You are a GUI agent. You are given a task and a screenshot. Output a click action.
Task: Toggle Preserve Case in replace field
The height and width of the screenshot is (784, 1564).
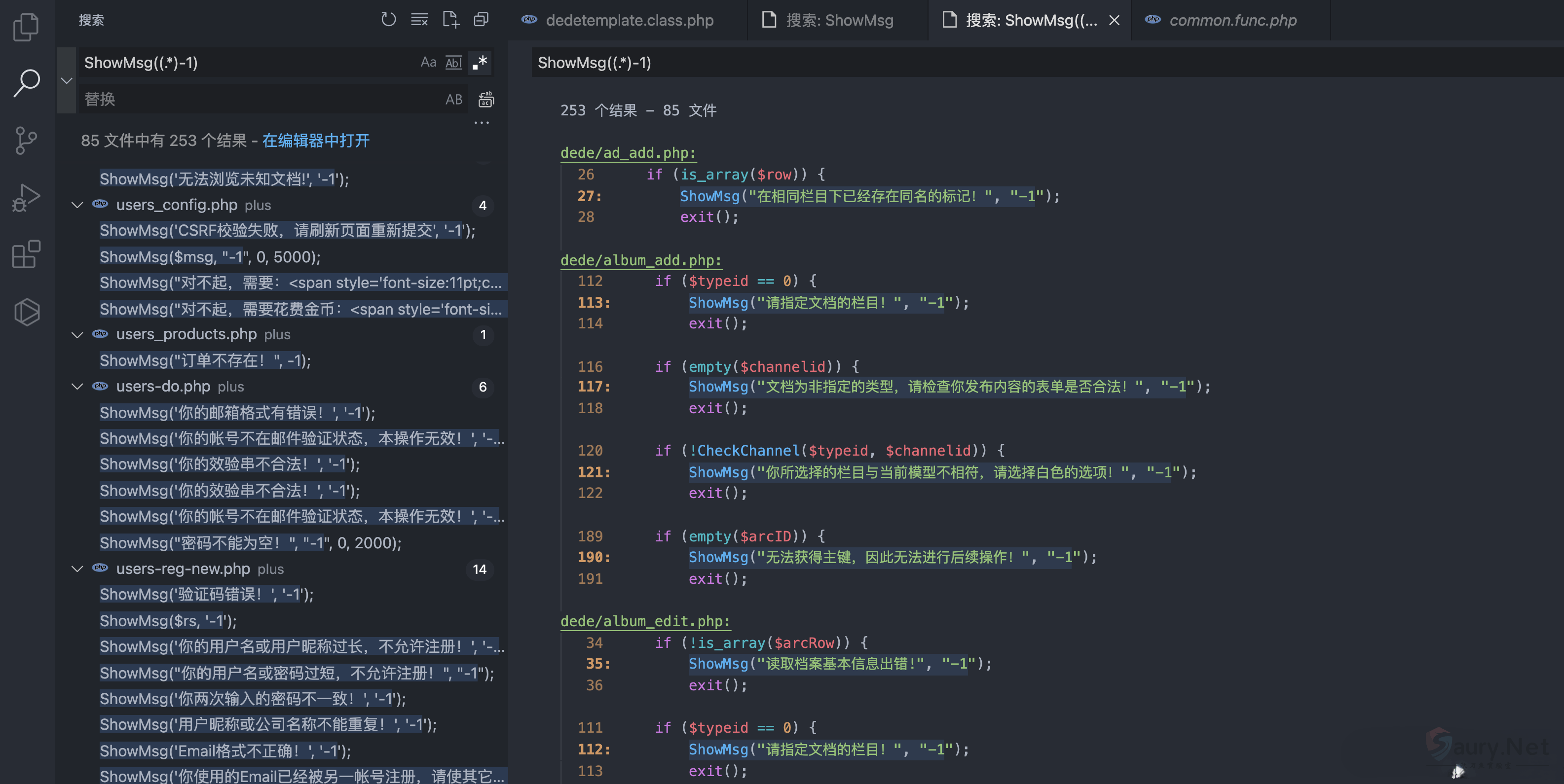pos(453,100)
